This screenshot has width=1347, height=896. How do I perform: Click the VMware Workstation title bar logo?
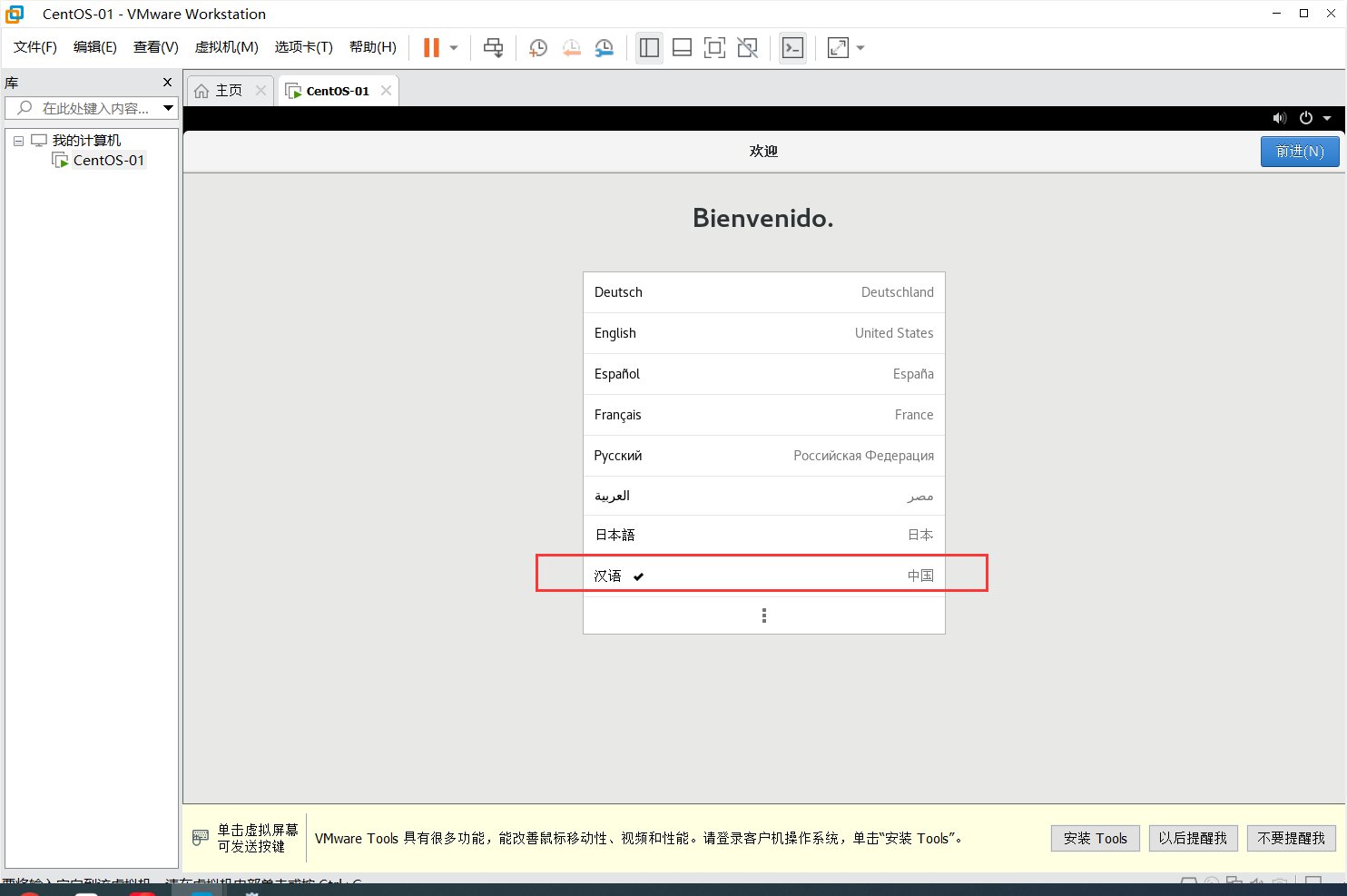pos(15,14)
